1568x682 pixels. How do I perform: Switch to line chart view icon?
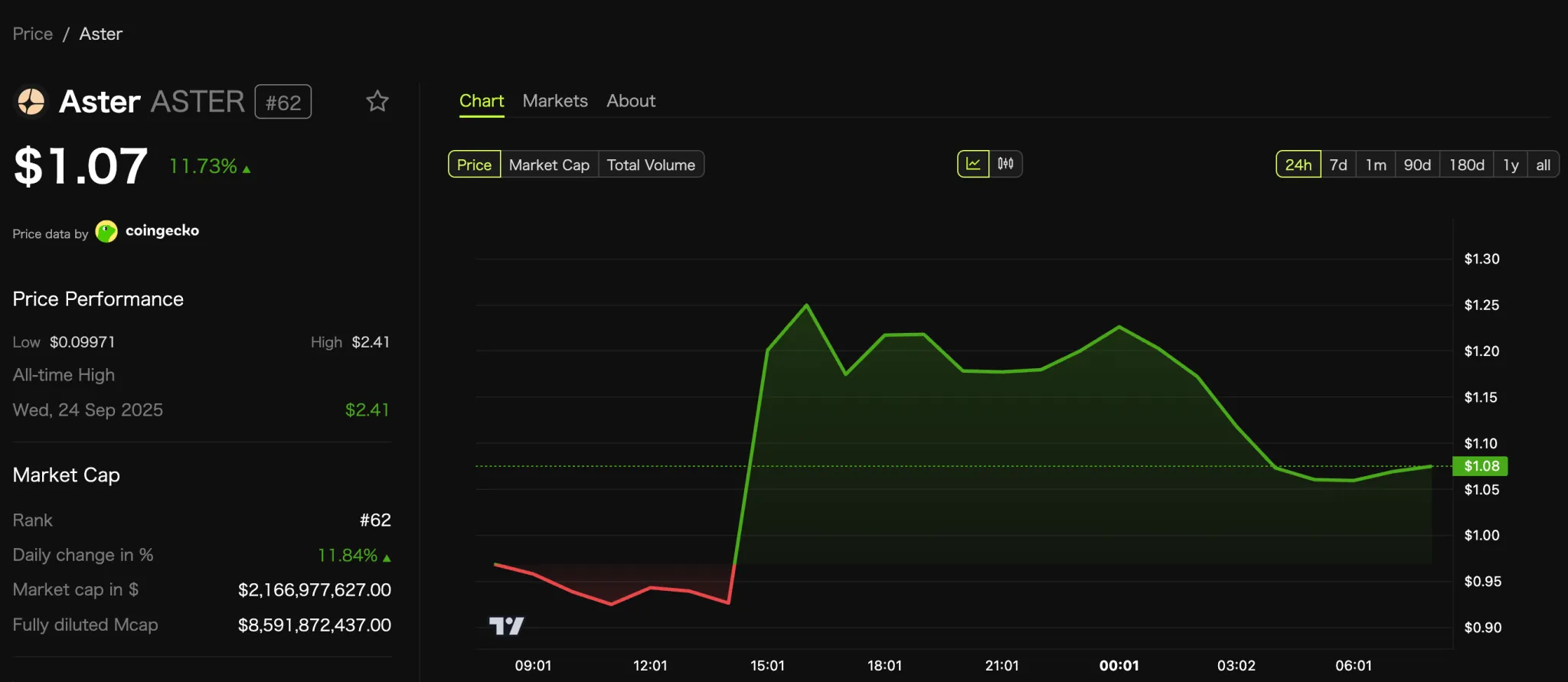pos(973,164)
